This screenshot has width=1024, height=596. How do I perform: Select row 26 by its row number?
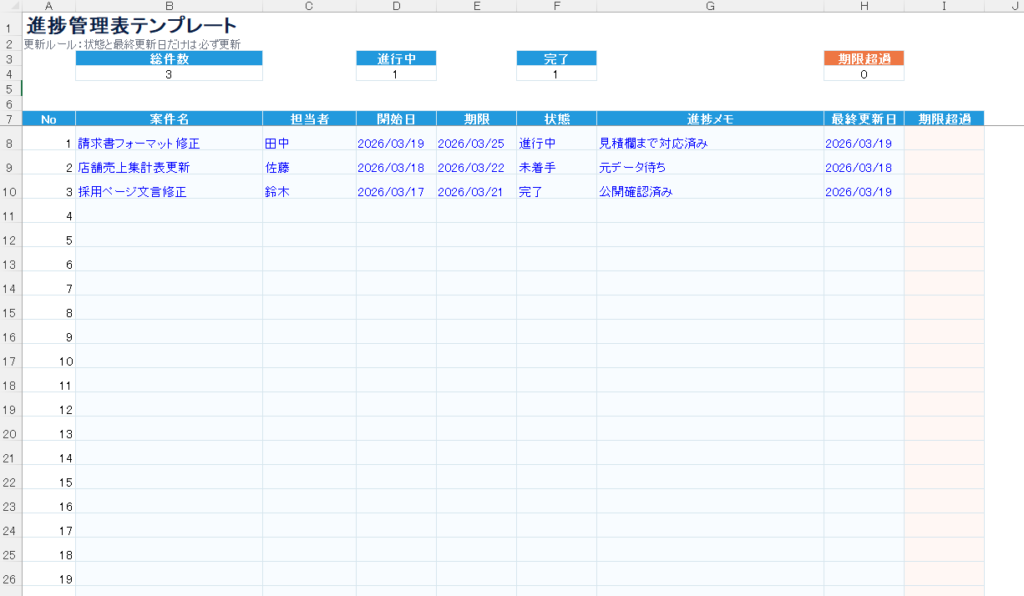9,579
